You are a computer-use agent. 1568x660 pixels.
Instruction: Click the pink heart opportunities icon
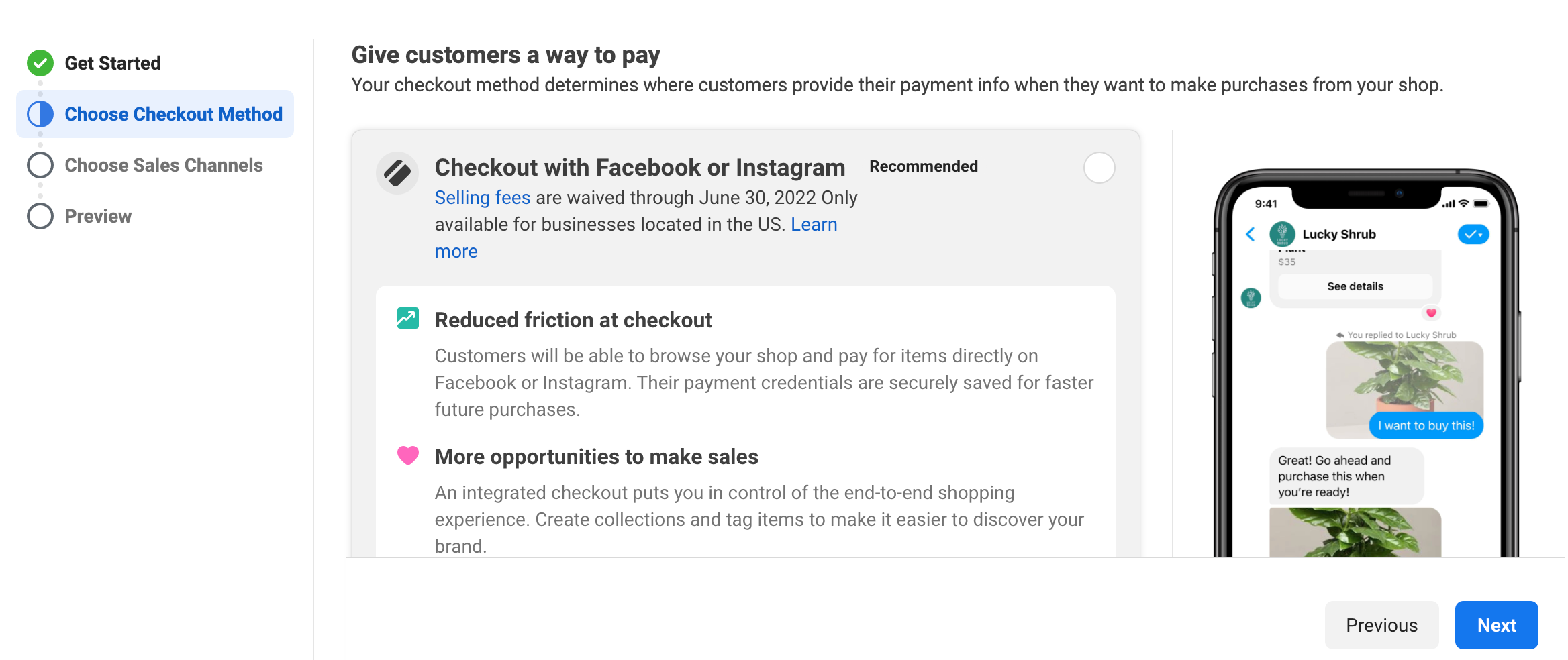coord(407,455)
